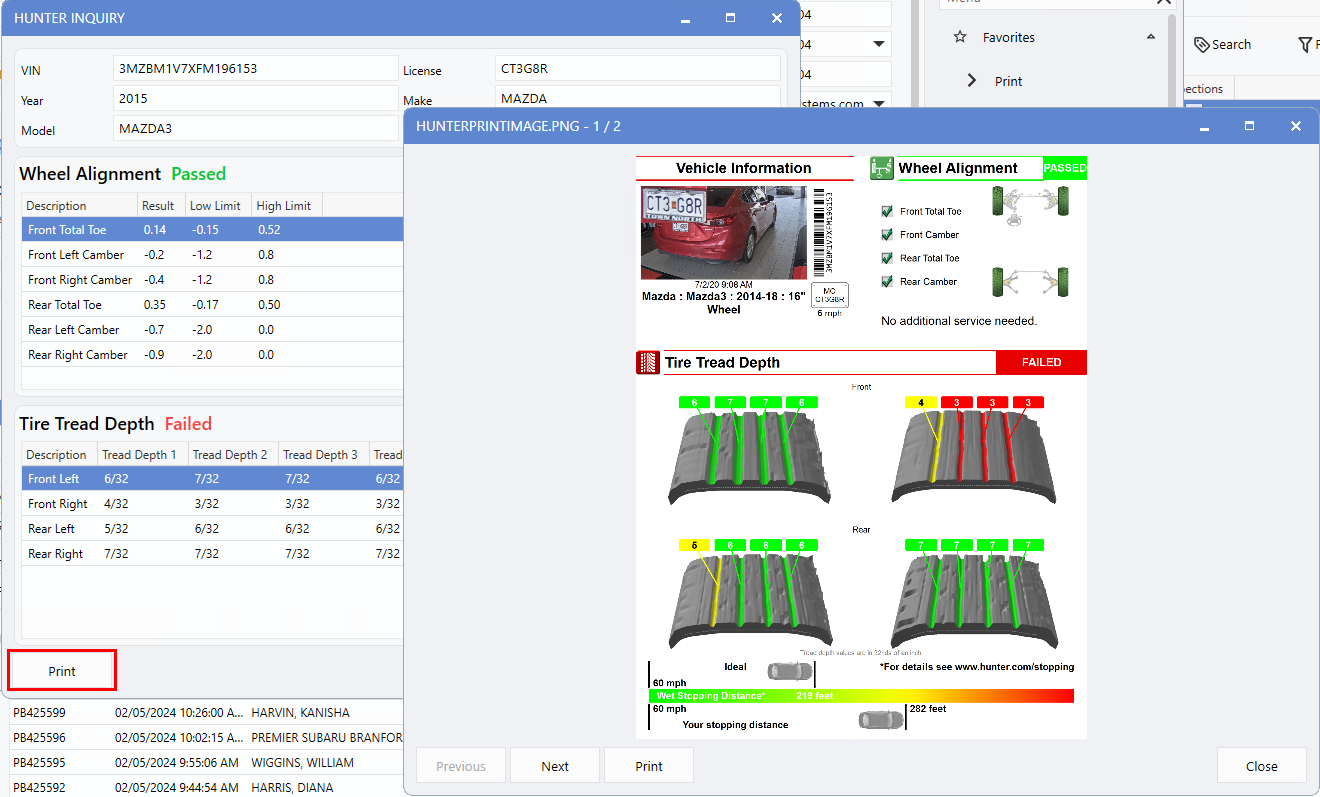The width and height of the screenshot is (1320, 797).
Task: Open the dropdown arrow beside the systems.com field
Action: 879,103
